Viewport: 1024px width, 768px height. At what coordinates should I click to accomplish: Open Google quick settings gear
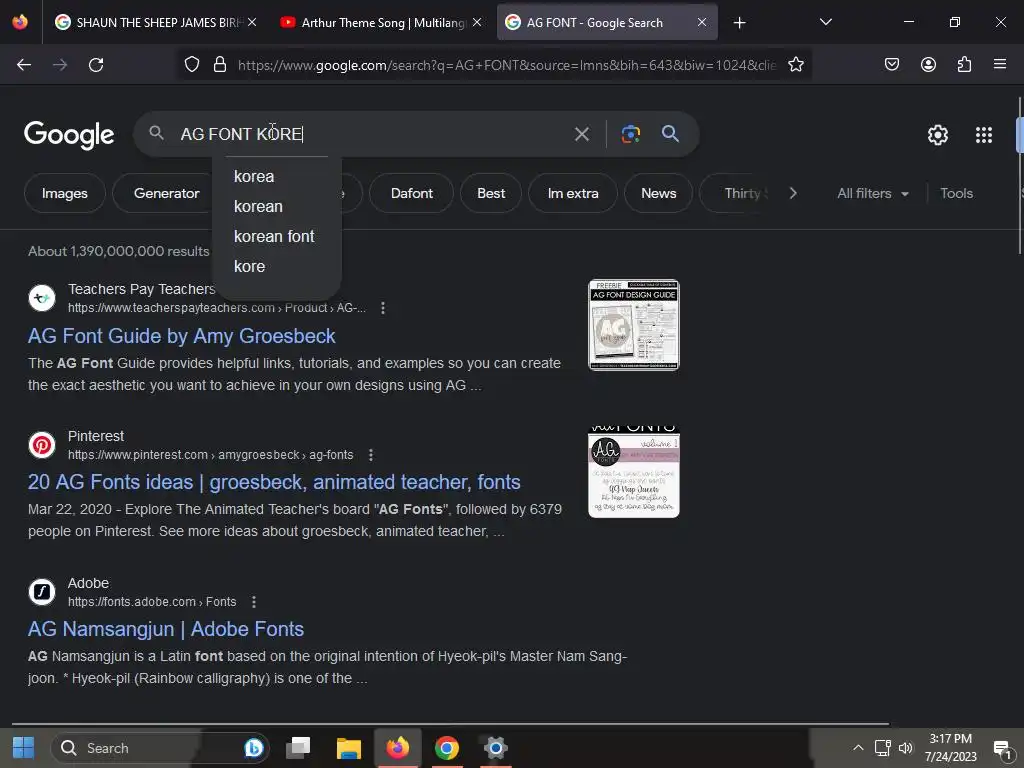pos(938,135)
